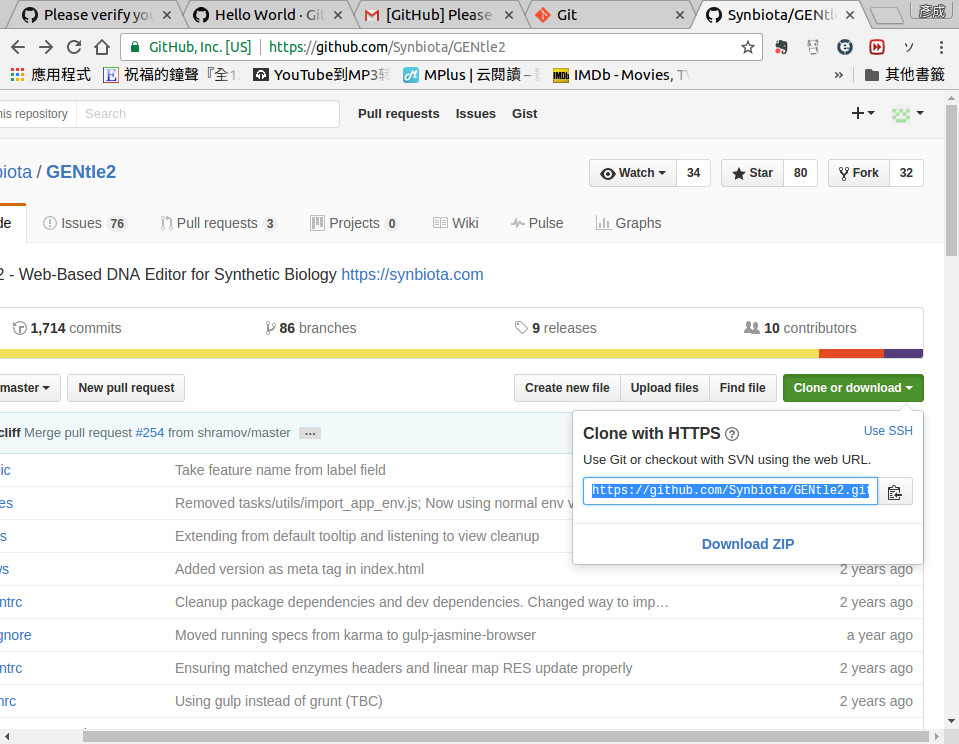Open the IMDb - Movies bookmark

[x=621, y=75]
